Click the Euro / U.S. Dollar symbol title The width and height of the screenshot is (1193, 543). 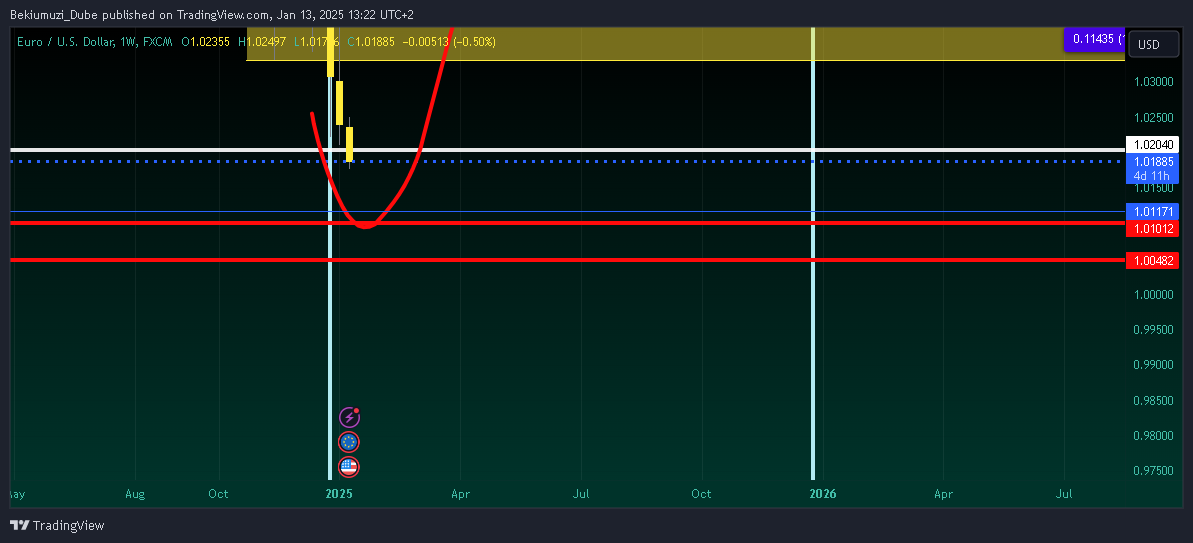pyautogui.click(x=65, y=42)
